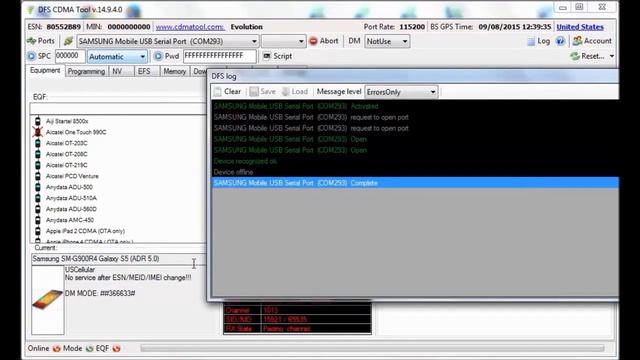Click the Pwd send icon
The height and width of the screenshot is (360, 640).
[x=158, y=56]
